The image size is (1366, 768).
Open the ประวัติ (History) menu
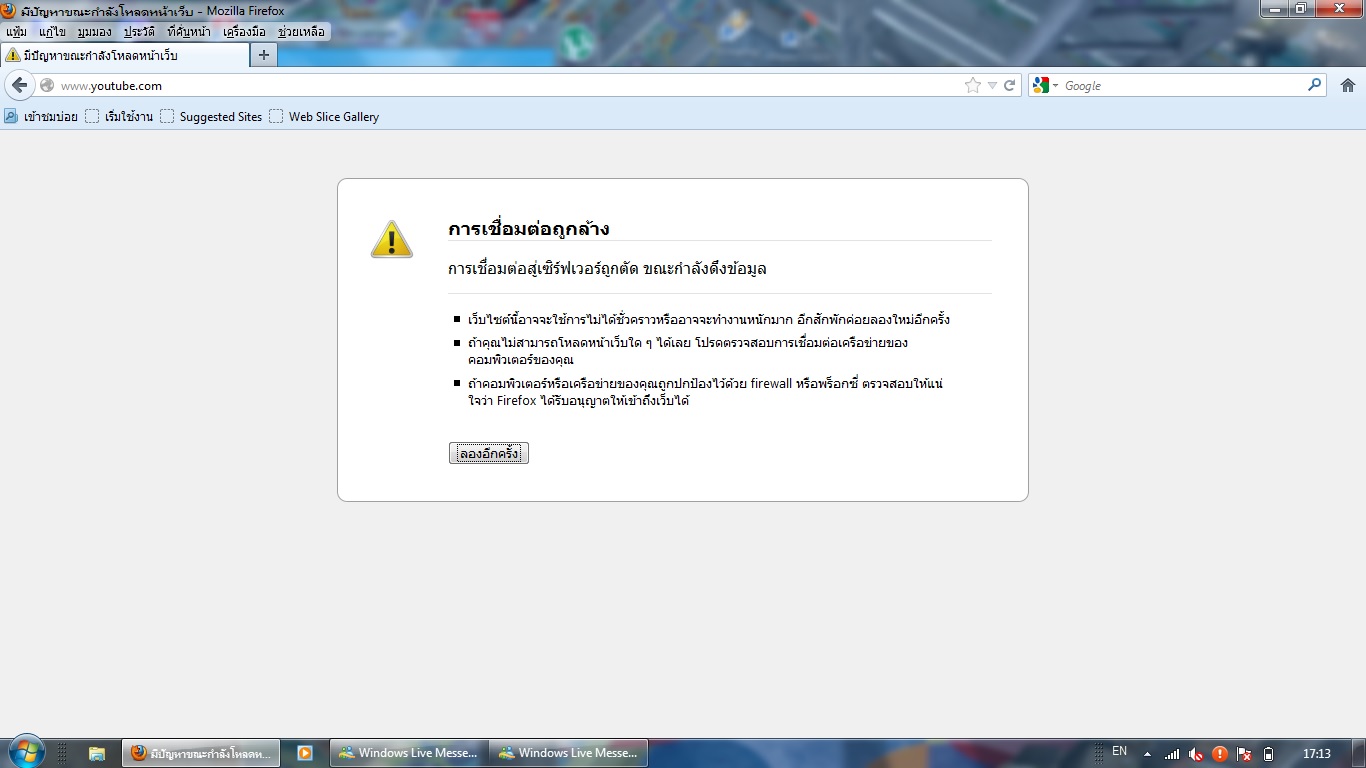pyautogui.click(x=139, y=32)
